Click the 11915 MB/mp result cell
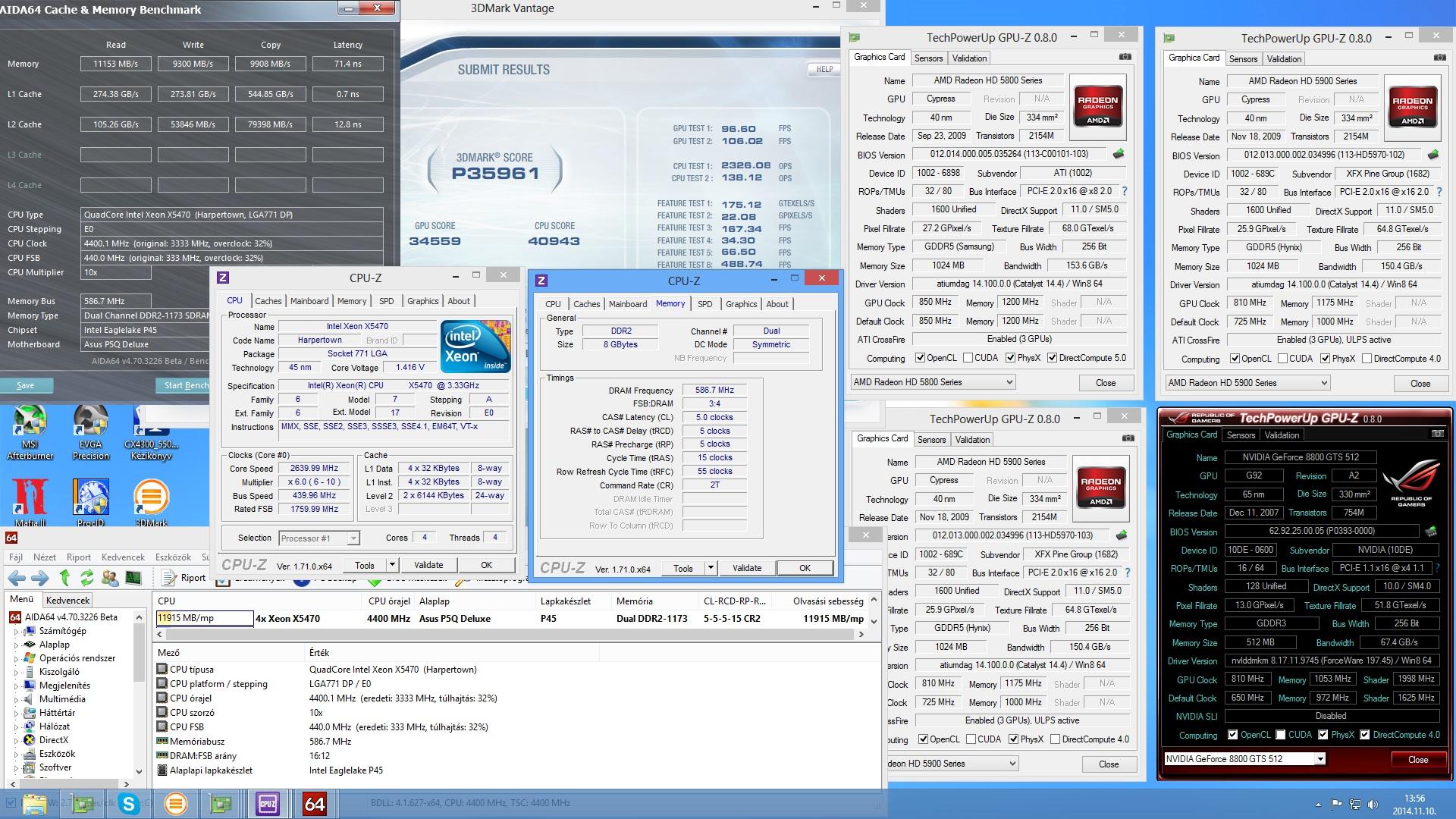Screen dimensions: 1456x819 [205, 618]
